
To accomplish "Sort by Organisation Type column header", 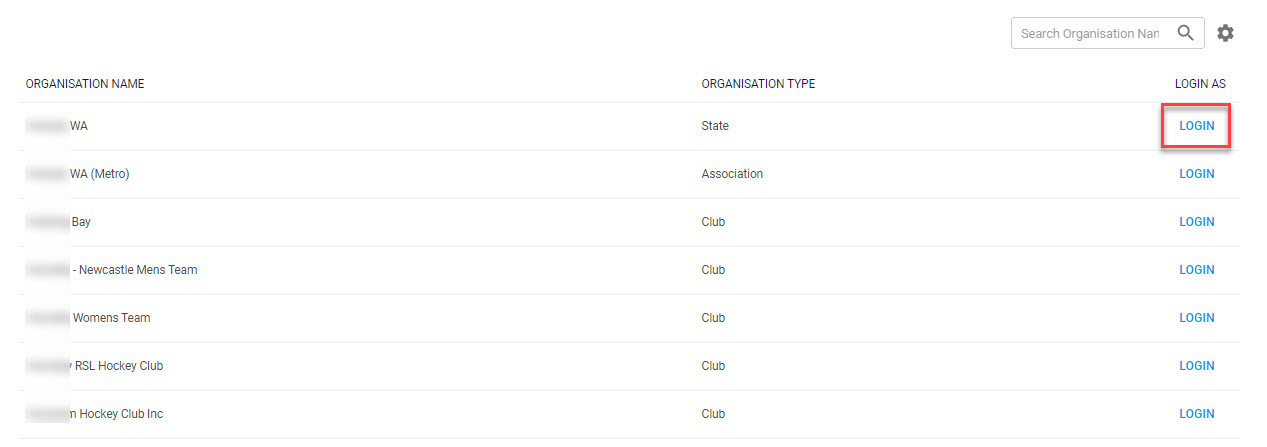I will pyautogui.click(x=758, y=84).
